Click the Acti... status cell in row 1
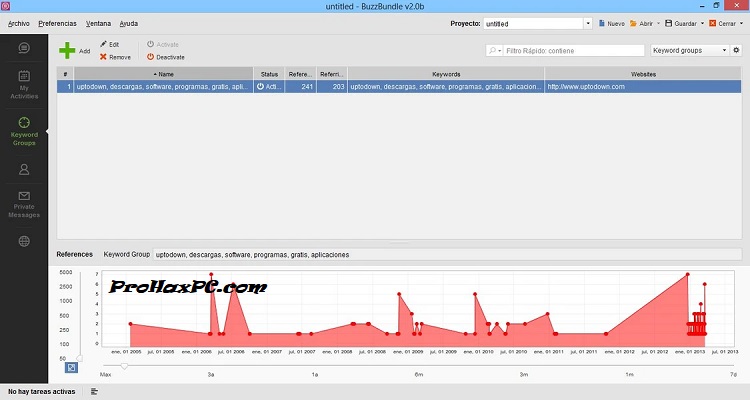Viewport: 750px width, 400px height. click(x=269, y=87)
